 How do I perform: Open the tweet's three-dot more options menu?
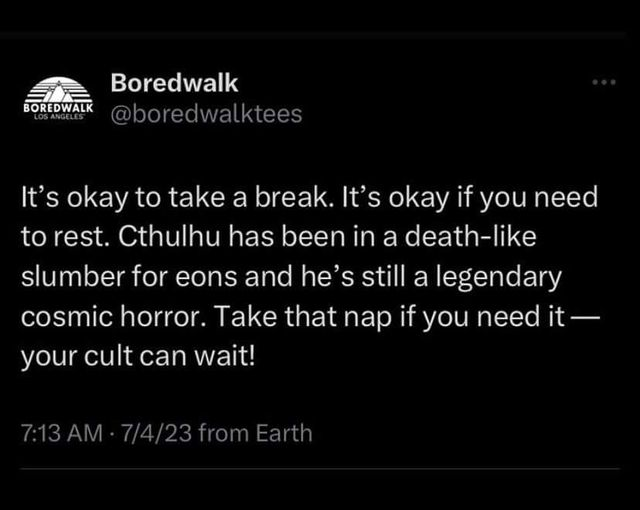click(x=604, y=82)
